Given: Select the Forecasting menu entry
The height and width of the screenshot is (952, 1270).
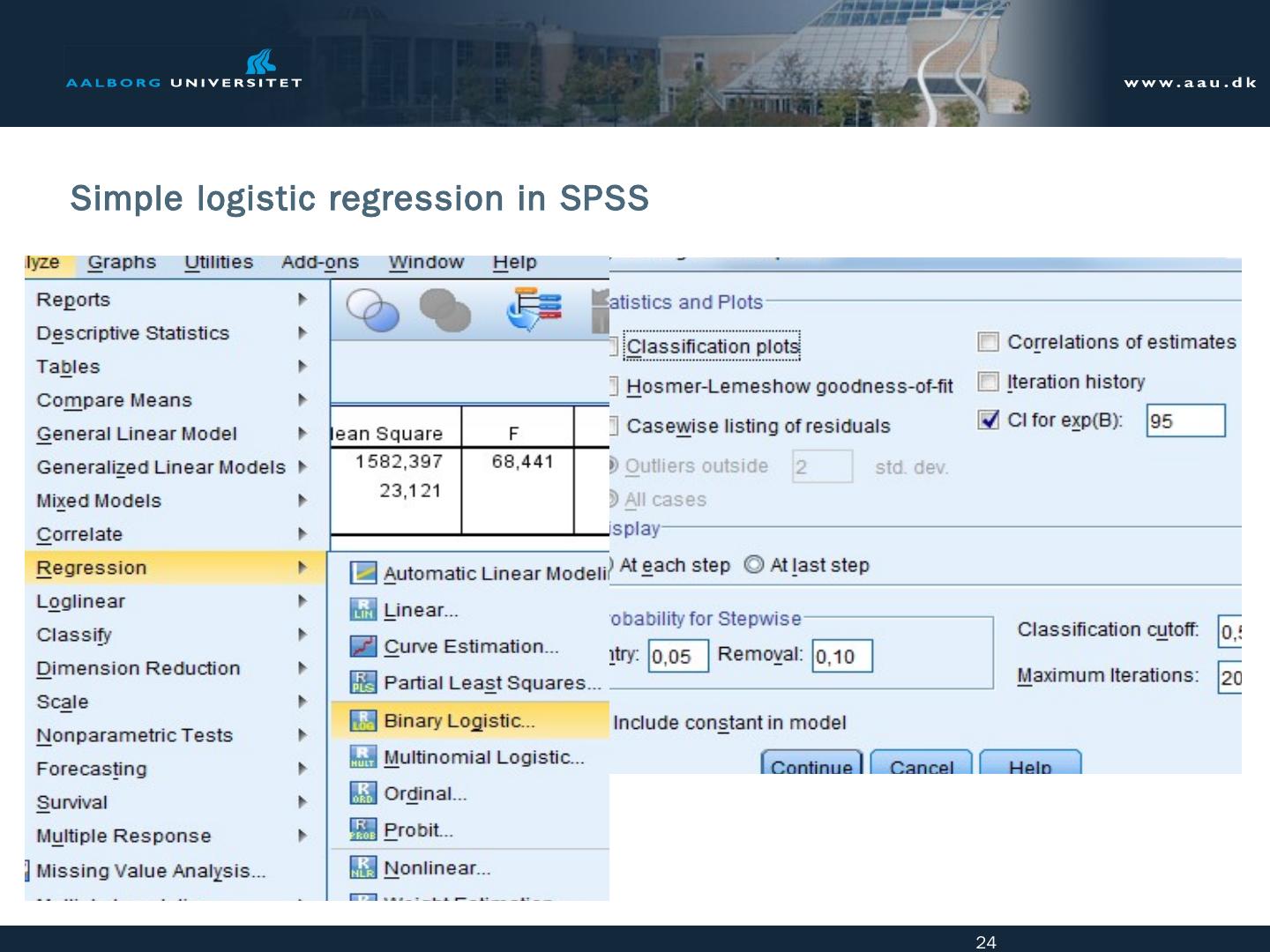Looking at the screenshot, I should pos(176,769).
